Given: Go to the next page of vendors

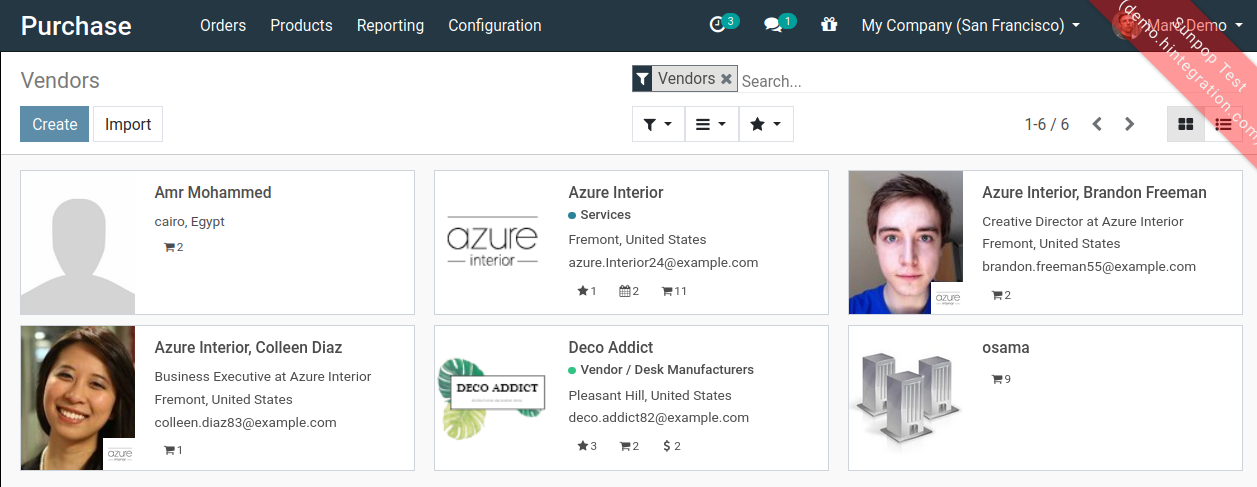Looking at the screenshot, I should coord(1129,124).
